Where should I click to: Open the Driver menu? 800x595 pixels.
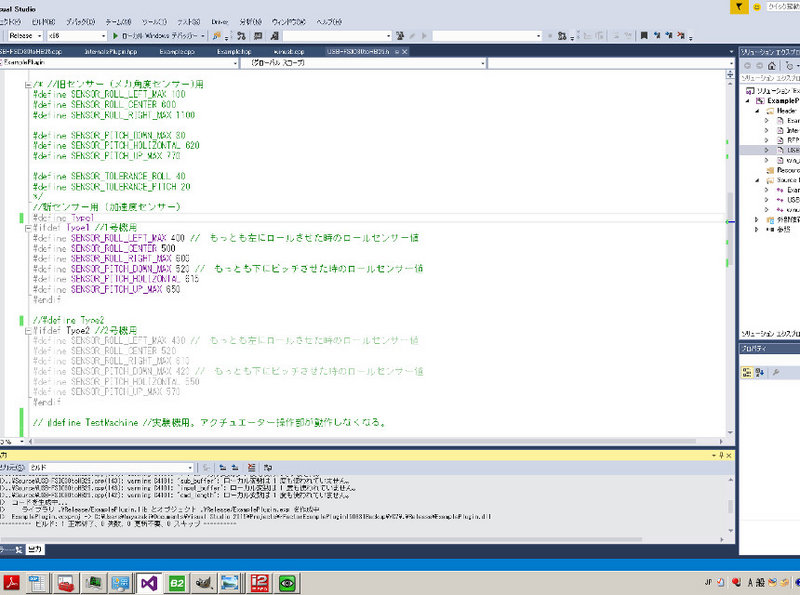220,22
